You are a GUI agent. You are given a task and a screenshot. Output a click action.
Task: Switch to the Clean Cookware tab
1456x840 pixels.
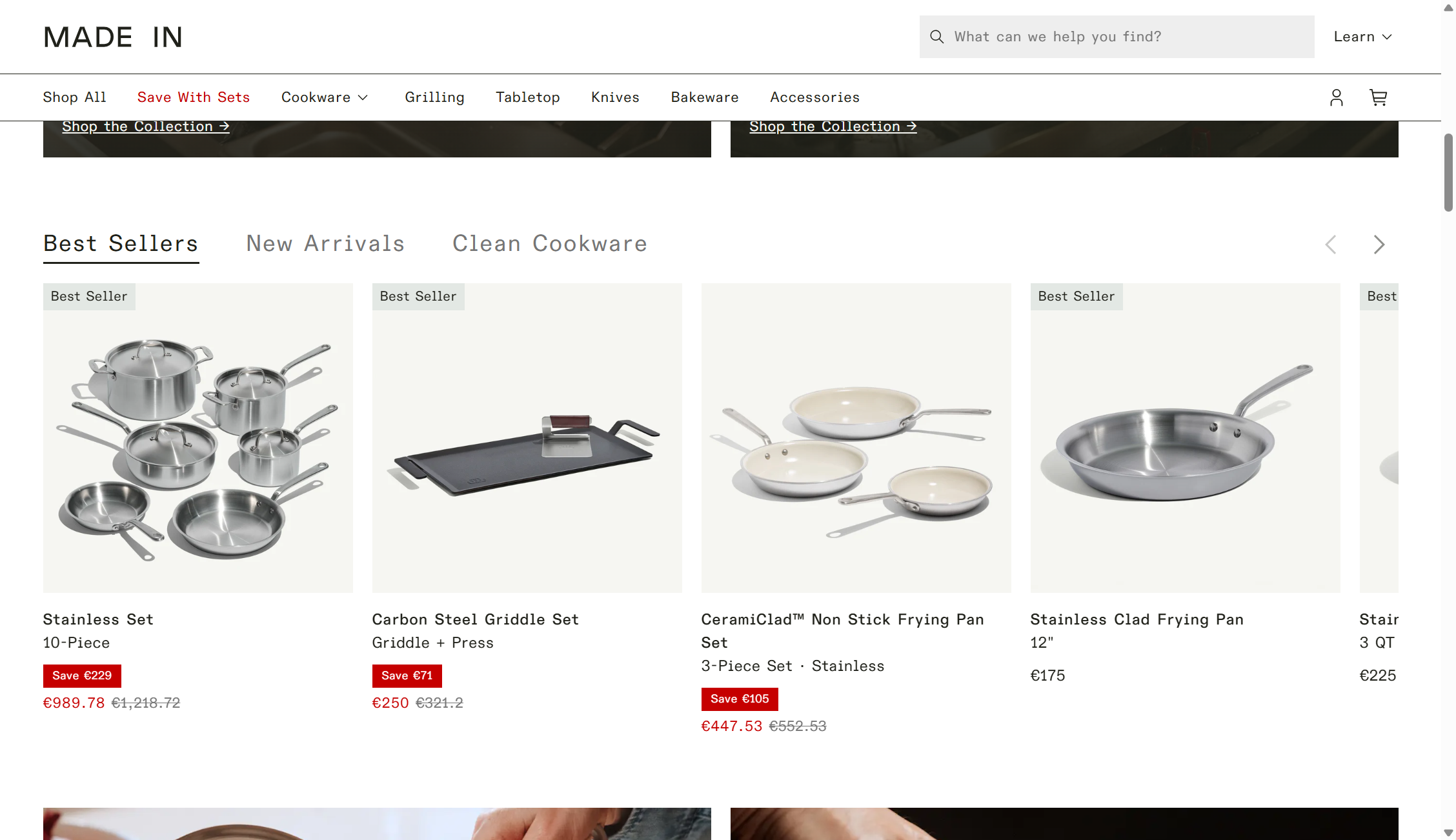(550, 244)
